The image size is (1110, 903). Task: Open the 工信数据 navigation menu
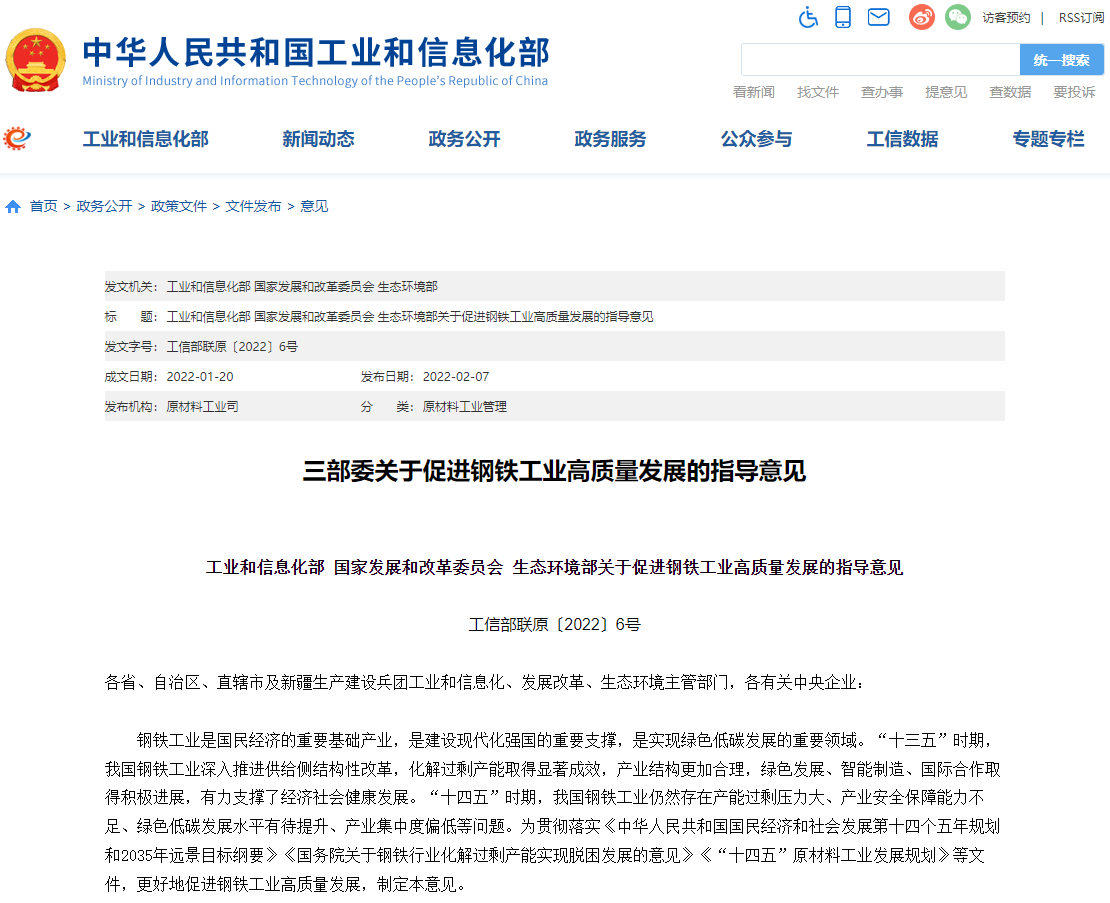click(902, 139)
